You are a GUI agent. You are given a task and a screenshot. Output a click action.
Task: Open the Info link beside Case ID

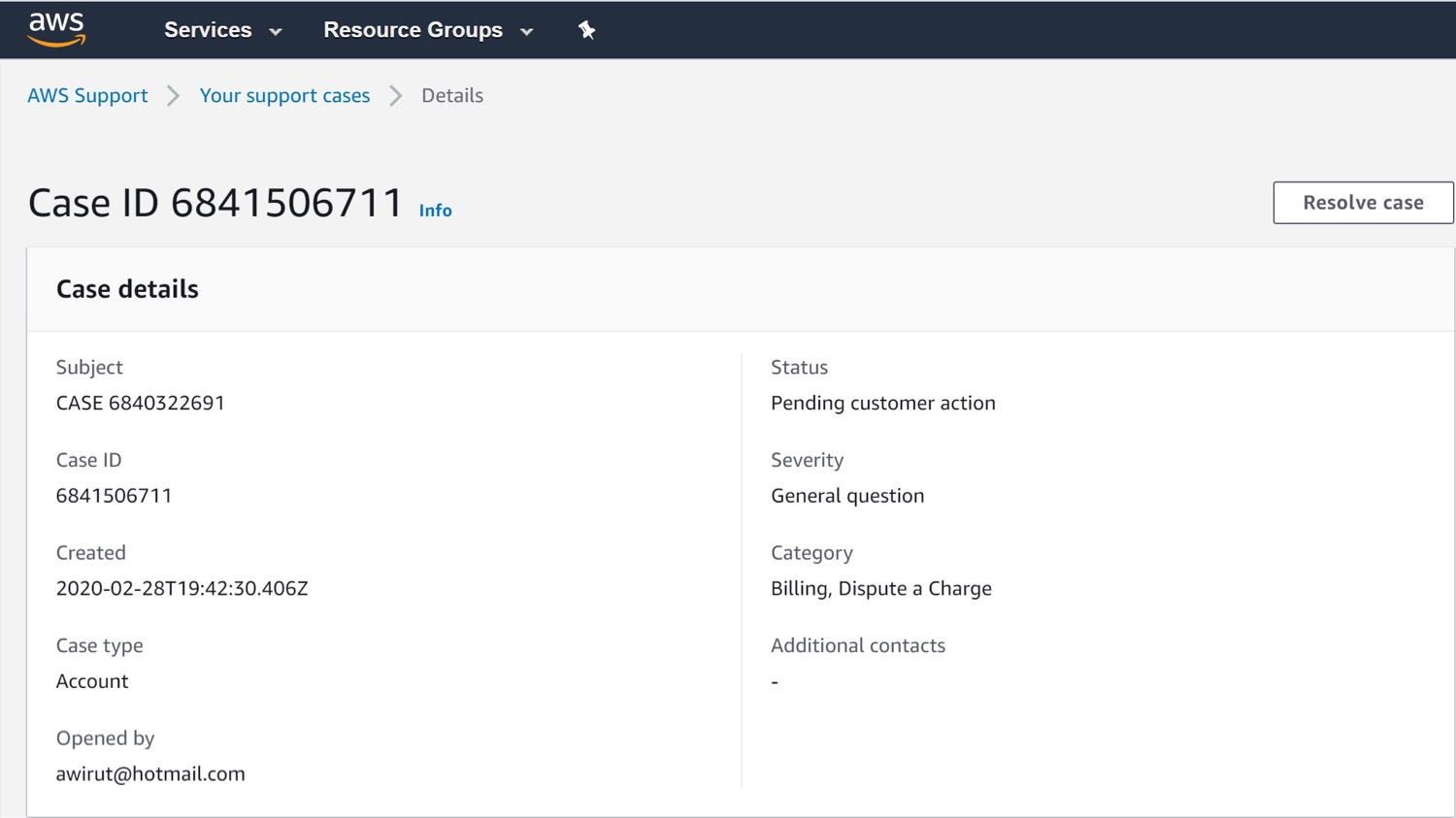(435, 211)
